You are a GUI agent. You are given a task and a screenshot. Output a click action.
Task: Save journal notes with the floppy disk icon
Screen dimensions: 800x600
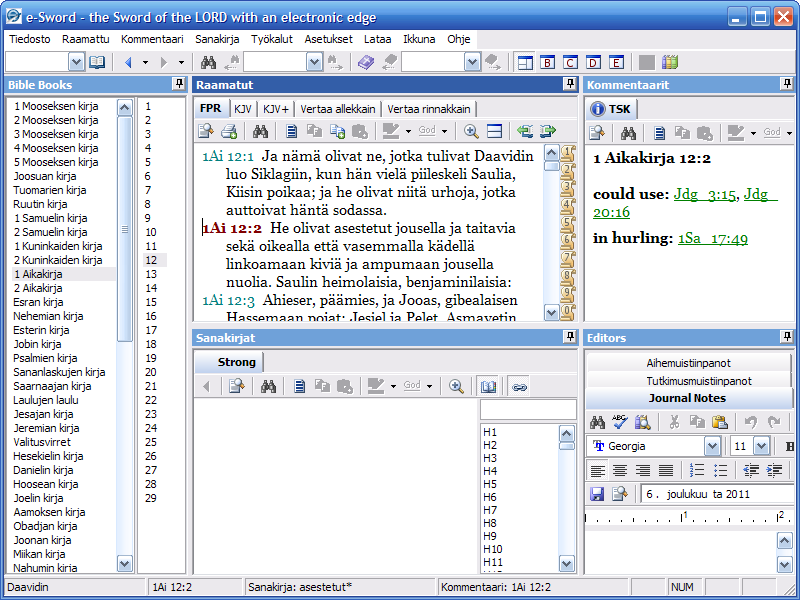(x=597, y=493)
